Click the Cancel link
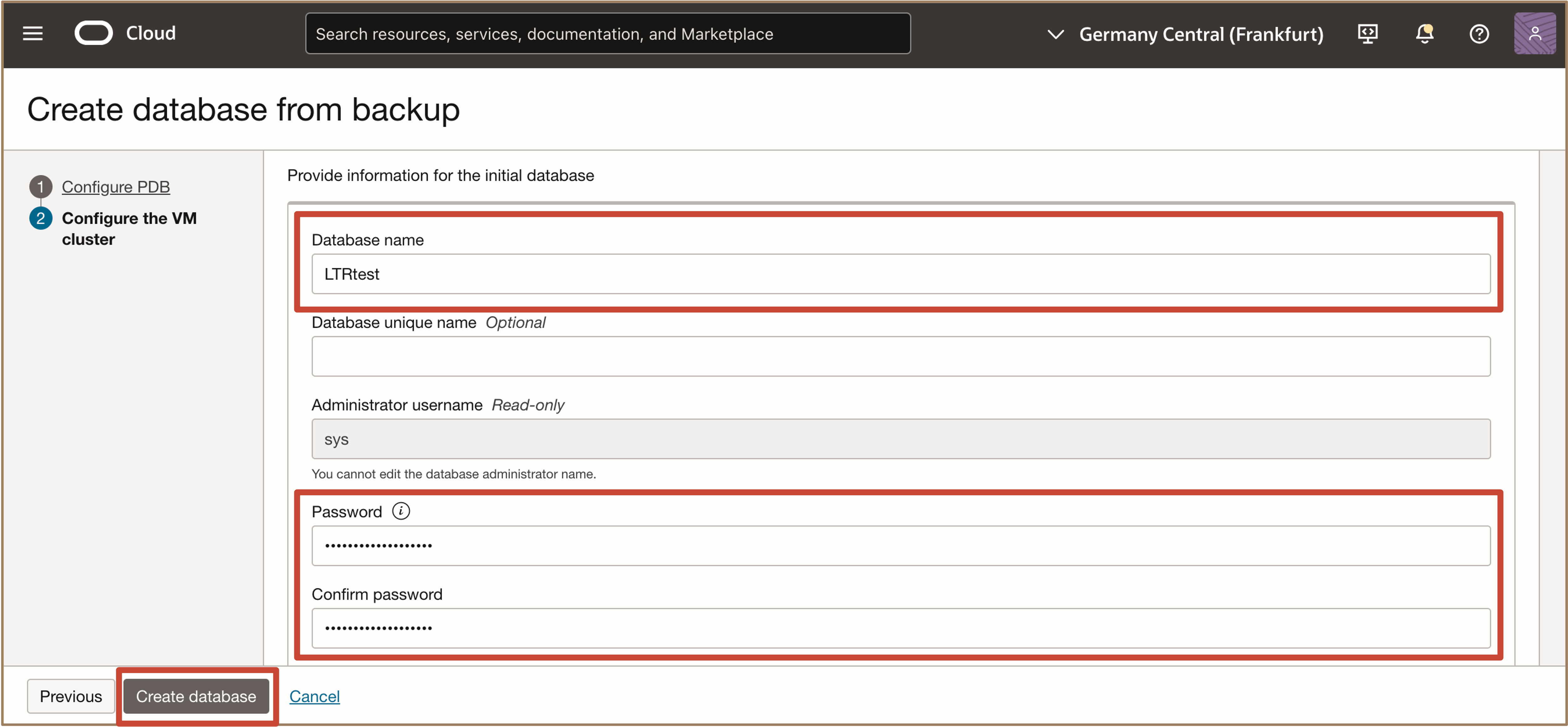The height and width of the screenshot is (727, 1568). pyautogui.click(x=314, y=696)
